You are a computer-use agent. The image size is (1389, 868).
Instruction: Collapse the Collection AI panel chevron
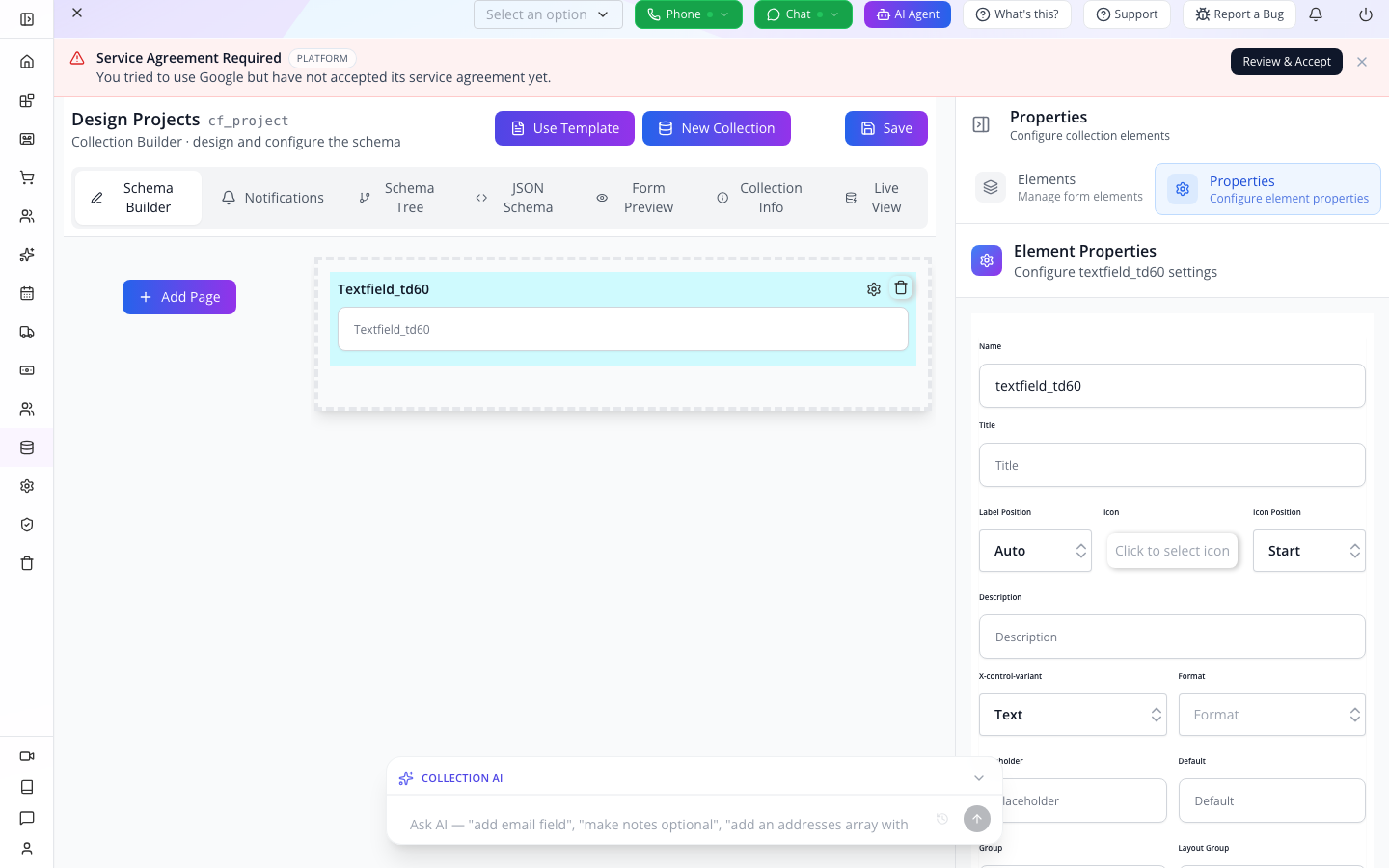click(x=979, y=778)
